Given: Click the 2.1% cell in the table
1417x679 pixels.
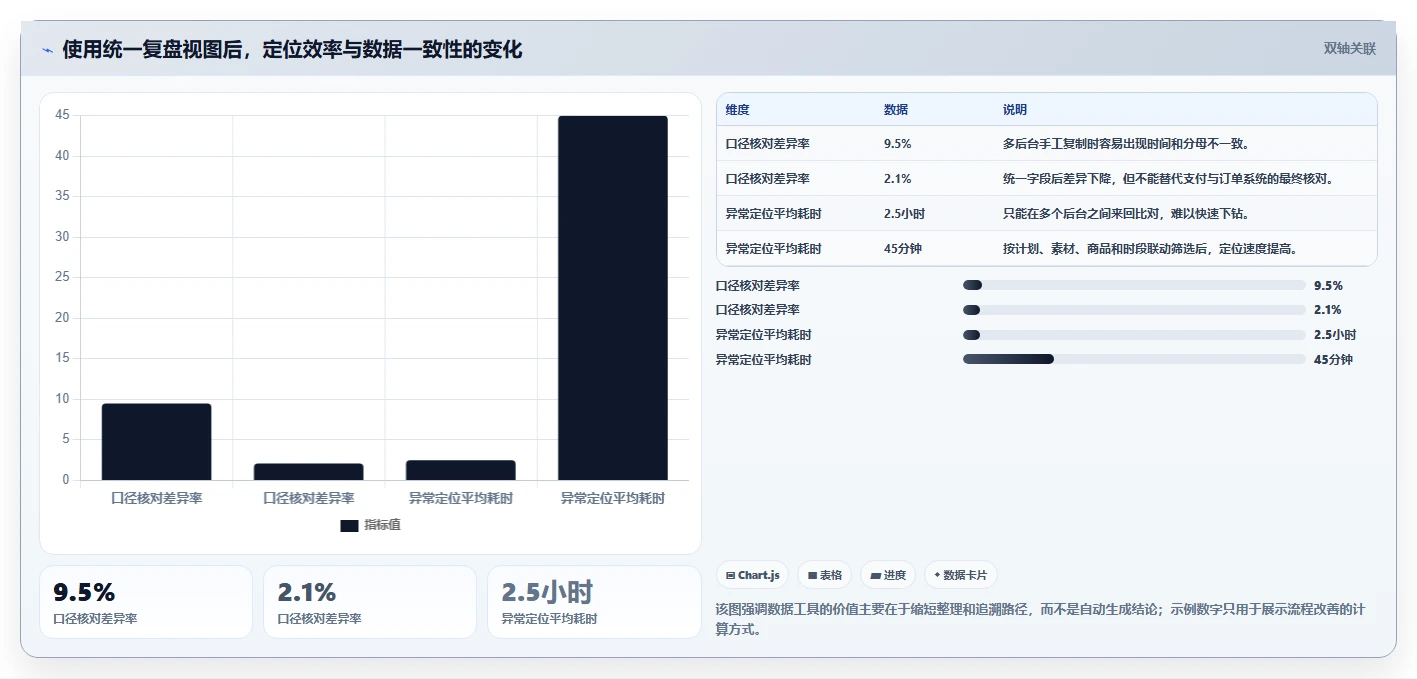Looking at the screenshot, I should [x=897, y=179].
